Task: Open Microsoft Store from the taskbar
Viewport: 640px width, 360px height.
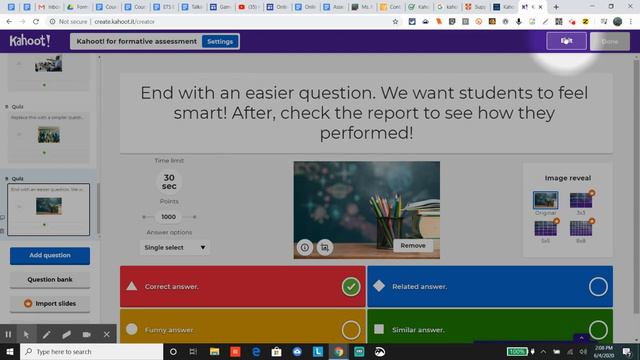Action: (276, 351)
